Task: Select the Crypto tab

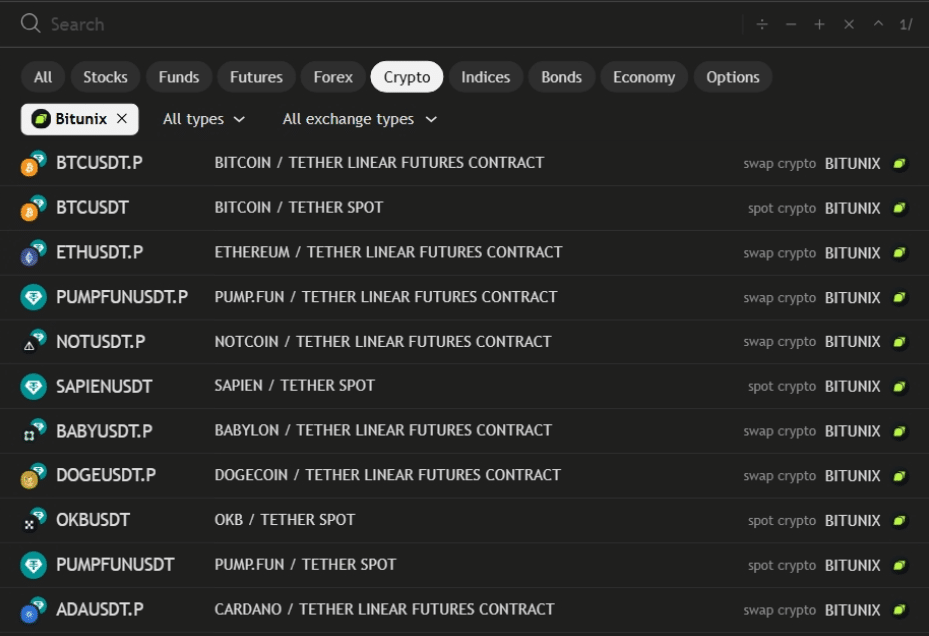Action: tap(407, 77)
